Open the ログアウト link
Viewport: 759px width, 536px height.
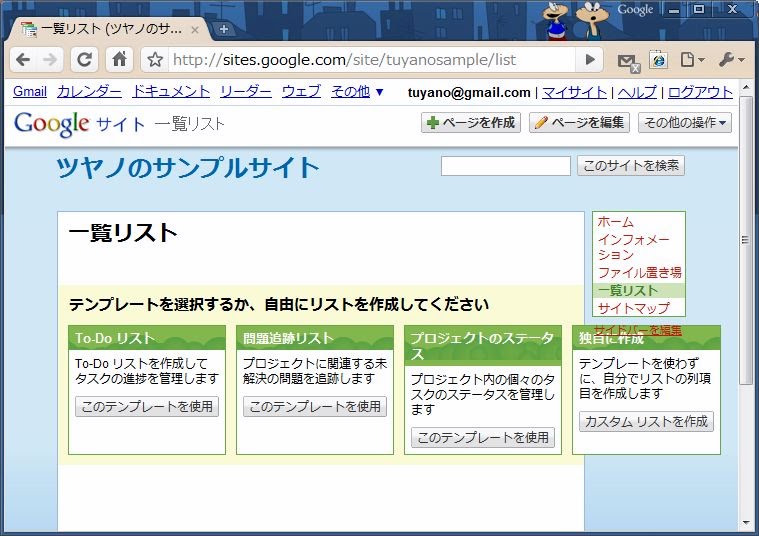pyautogui.click(x=700, y=92)
